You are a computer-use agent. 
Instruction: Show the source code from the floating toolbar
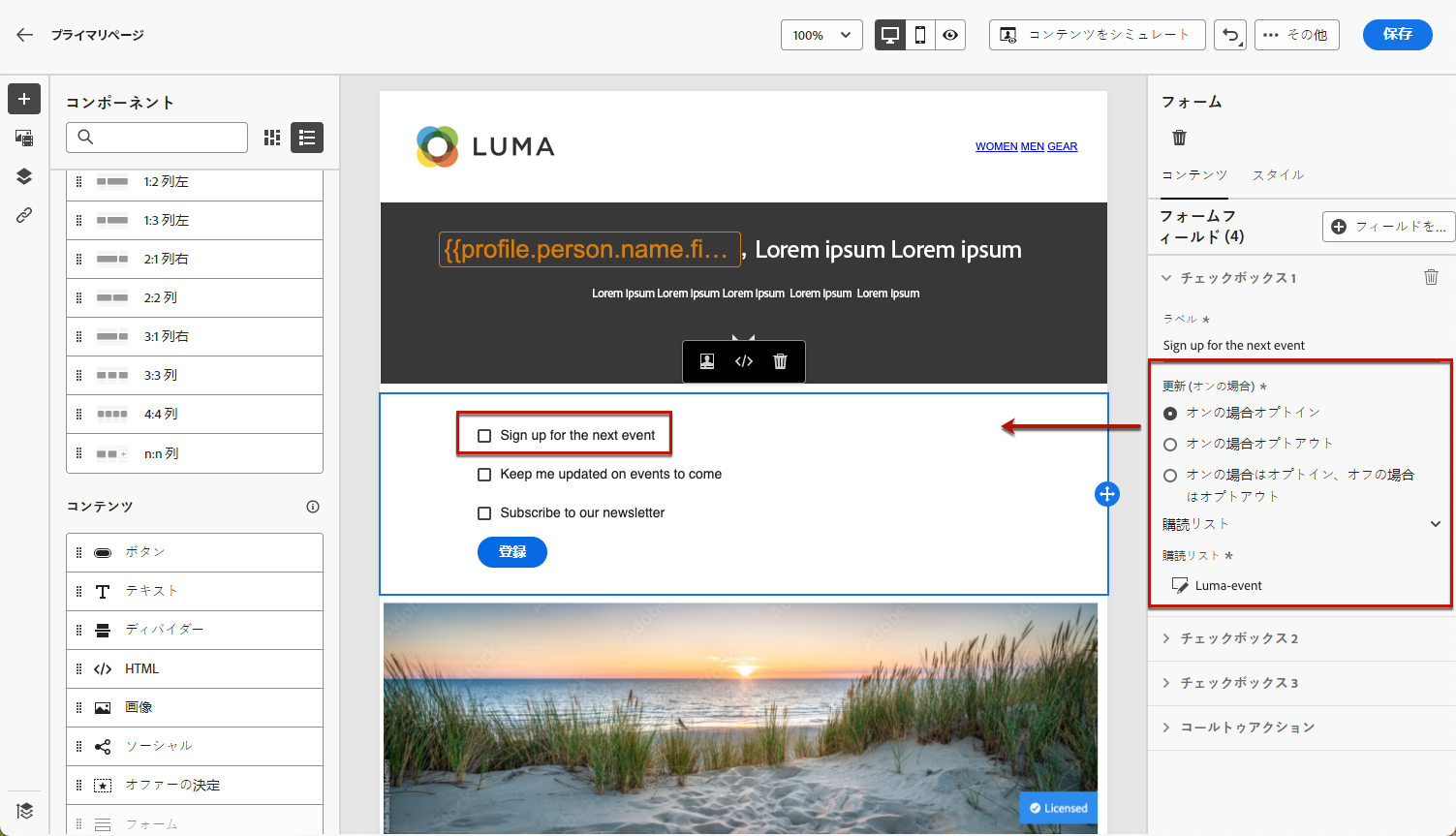pyautogui.click(x=744, y=361)
